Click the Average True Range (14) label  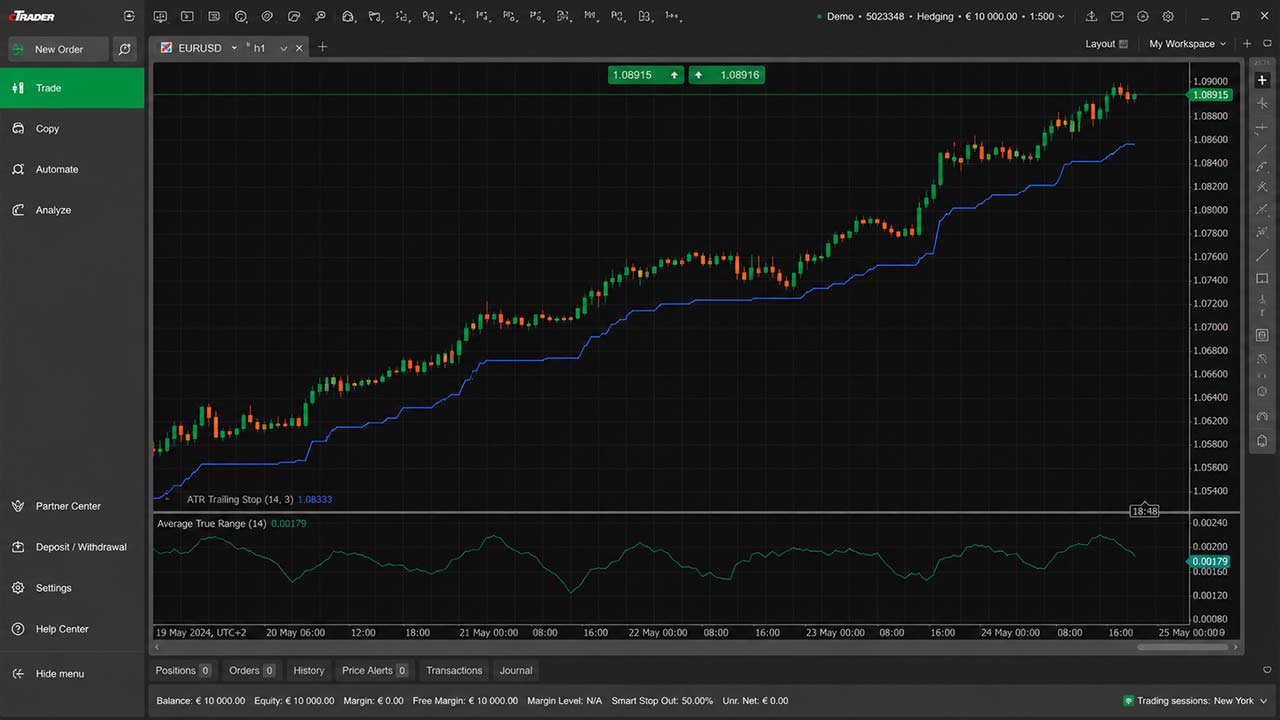(212, 524)
